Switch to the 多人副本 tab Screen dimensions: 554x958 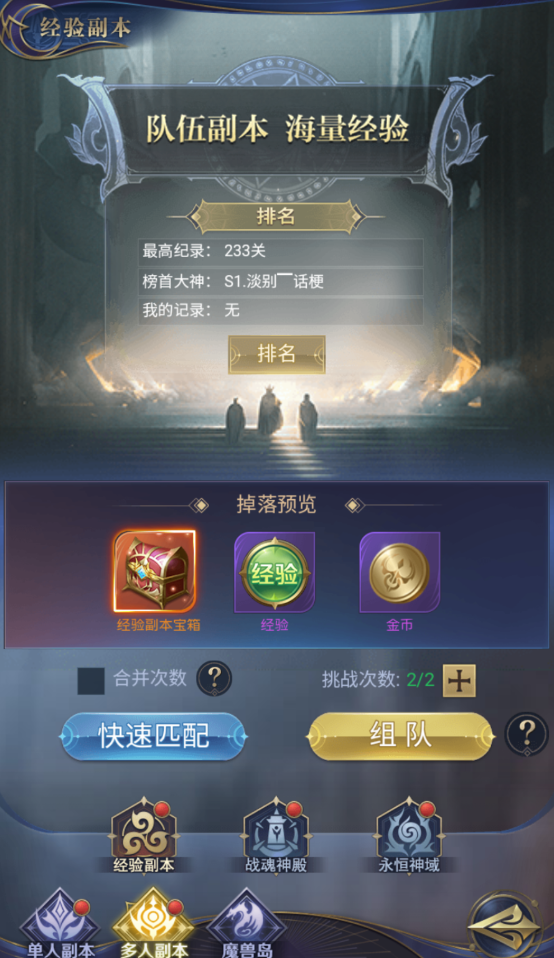pyautogui.click(x=154, y=924)
